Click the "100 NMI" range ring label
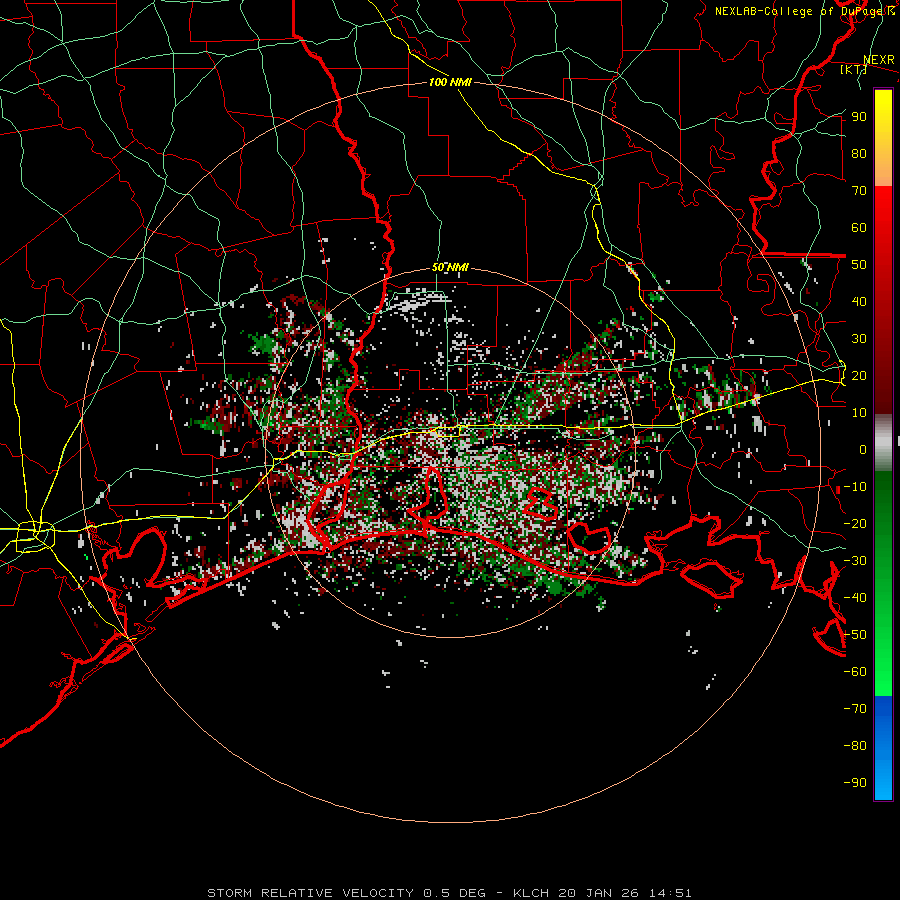The width and height of the screenshot is (900, 900). coord(450,83)
